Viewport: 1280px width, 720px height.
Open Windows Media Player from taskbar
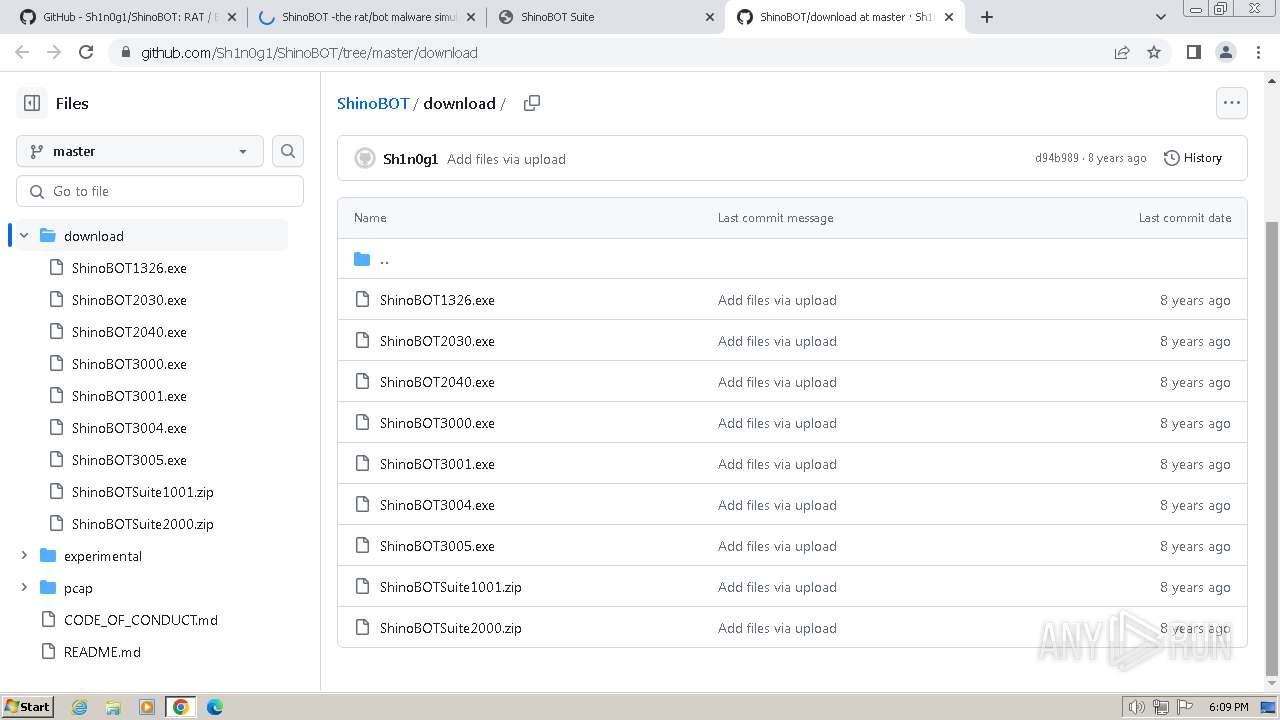pyautogui.click(x=147, y=707)
